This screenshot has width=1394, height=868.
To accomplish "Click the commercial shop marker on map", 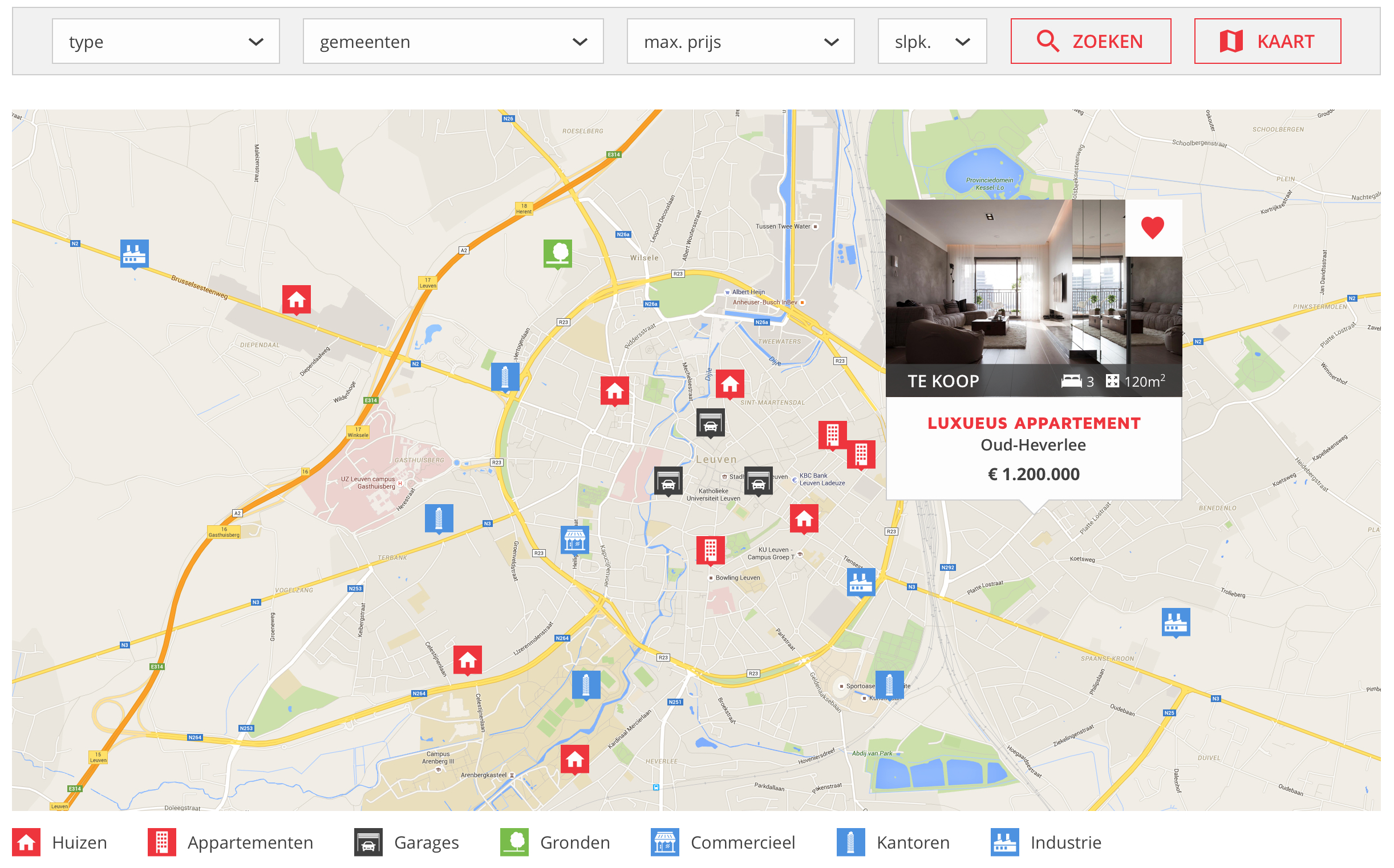I will click(575, 540).
